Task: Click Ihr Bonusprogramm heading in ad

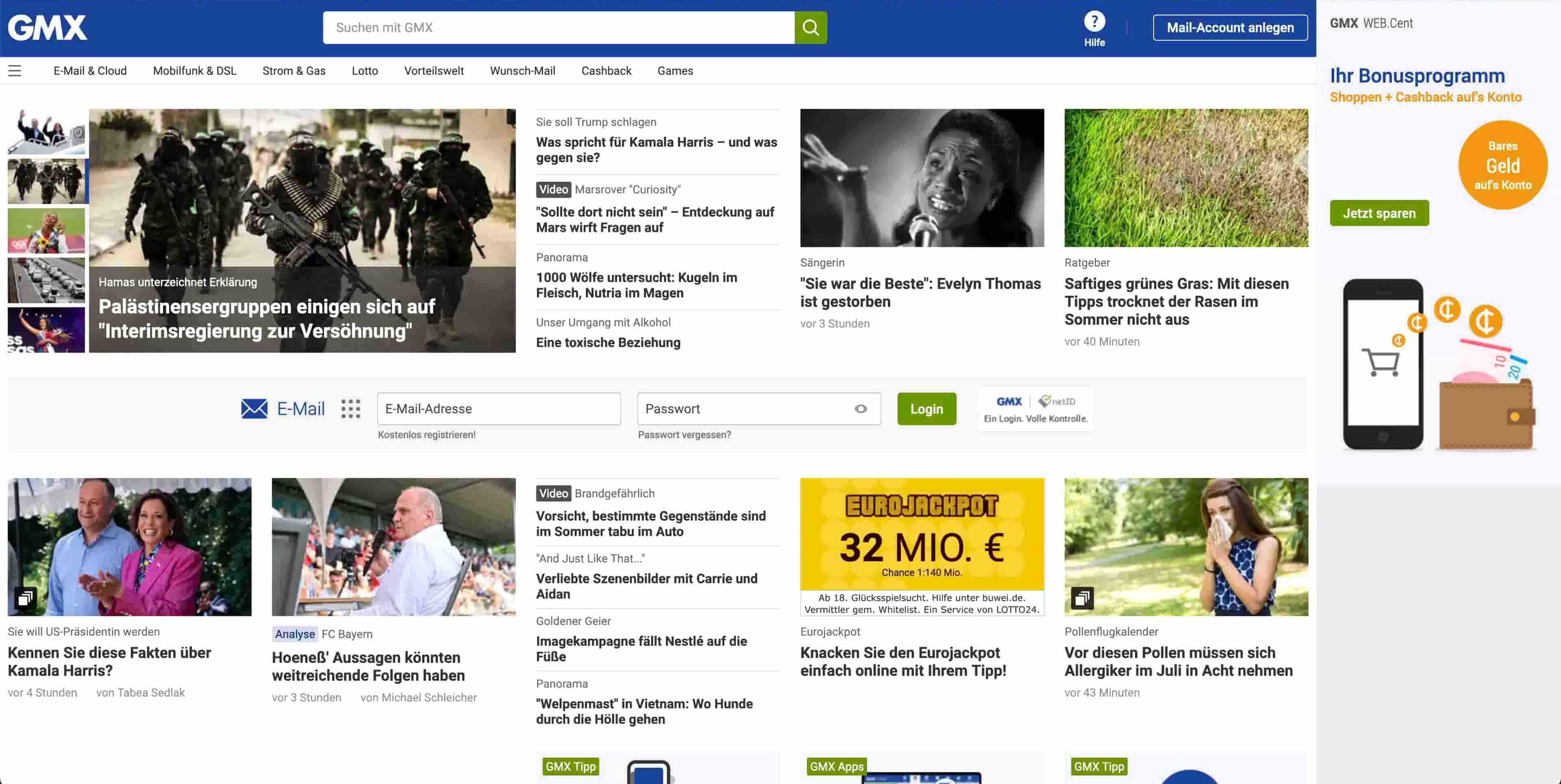Action: pyautogui.click(x=1417, y=76)
